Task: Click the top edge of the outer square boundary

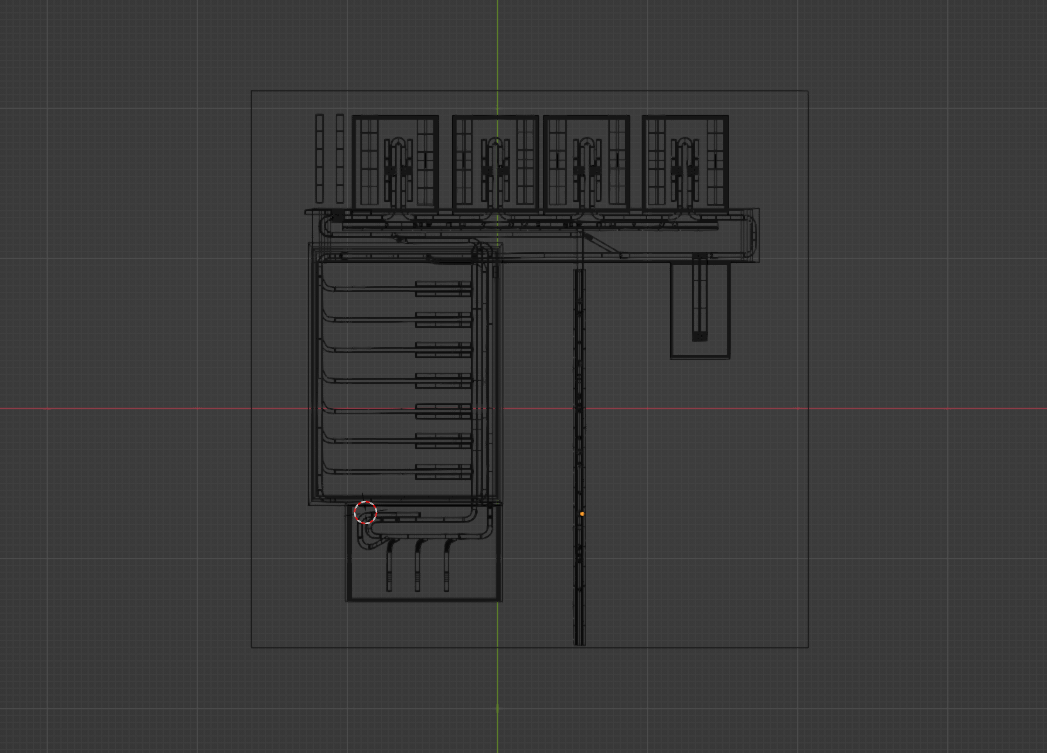Action: coord(530,91)
